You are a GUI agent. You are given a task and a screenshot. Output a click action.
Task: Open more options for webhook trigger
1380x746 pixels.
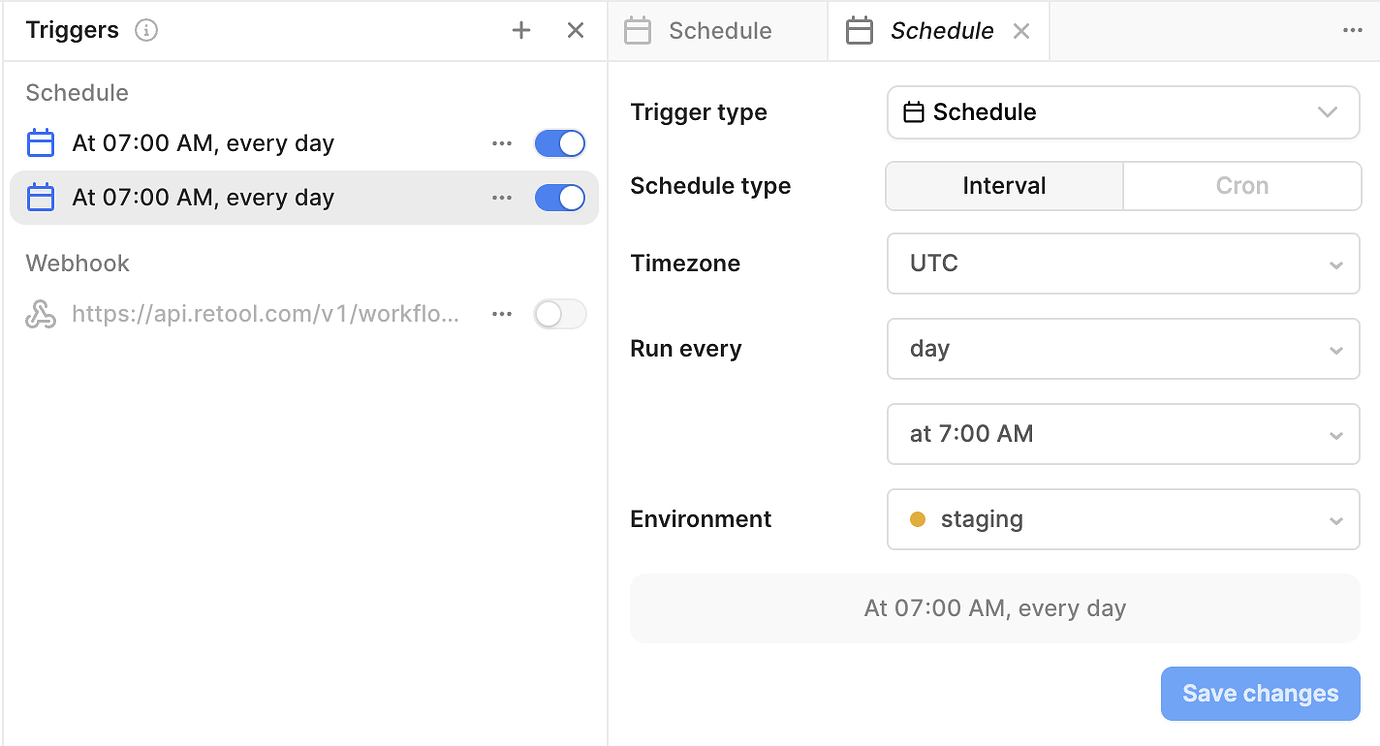point(502,315)
